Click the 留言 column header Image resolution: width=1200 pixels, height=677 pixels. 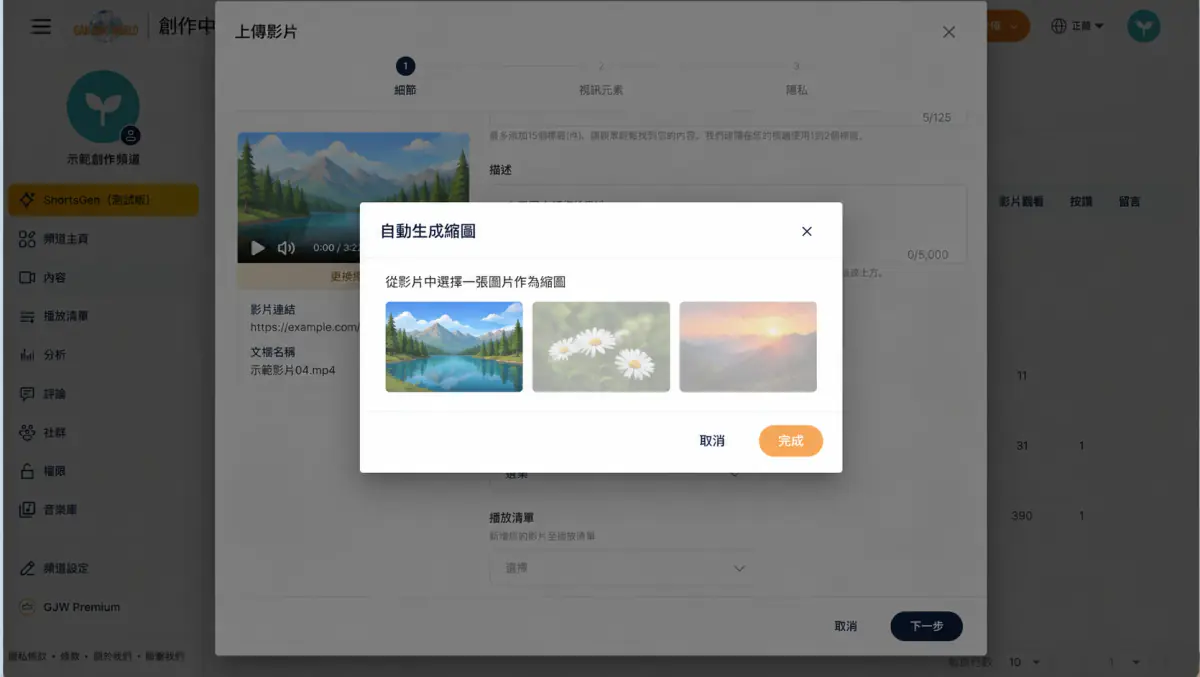click(1129, 201)
